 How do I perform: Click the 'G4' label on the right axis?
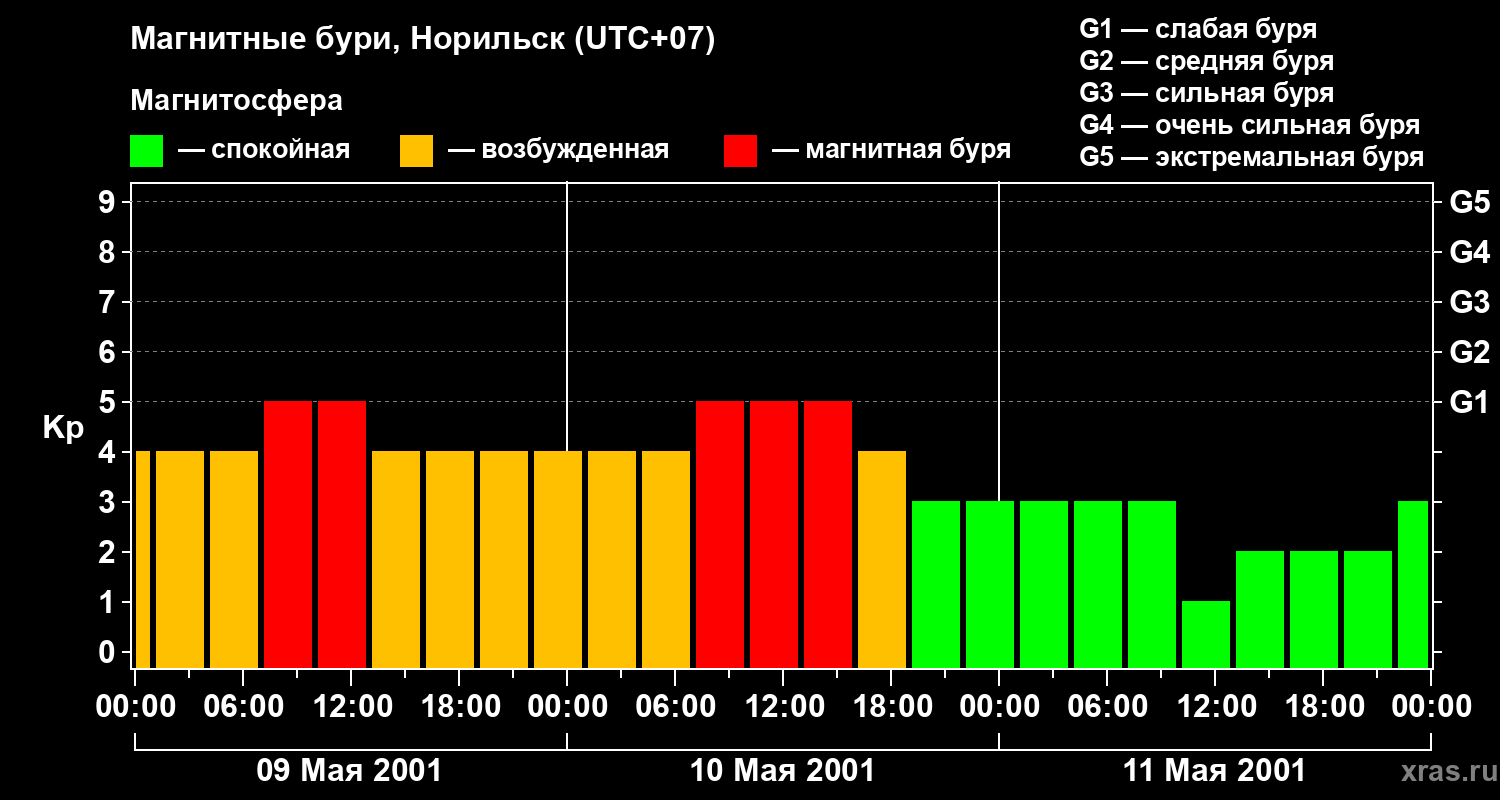(1469, 252)
